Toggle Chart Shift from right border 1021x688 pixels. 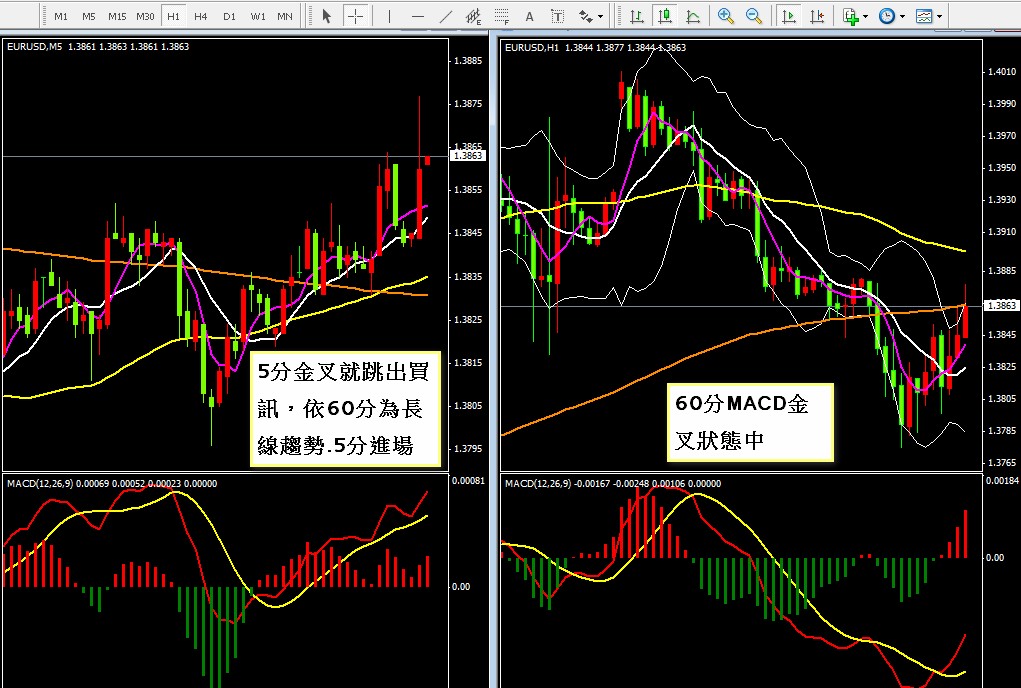[x=817, y=16]
